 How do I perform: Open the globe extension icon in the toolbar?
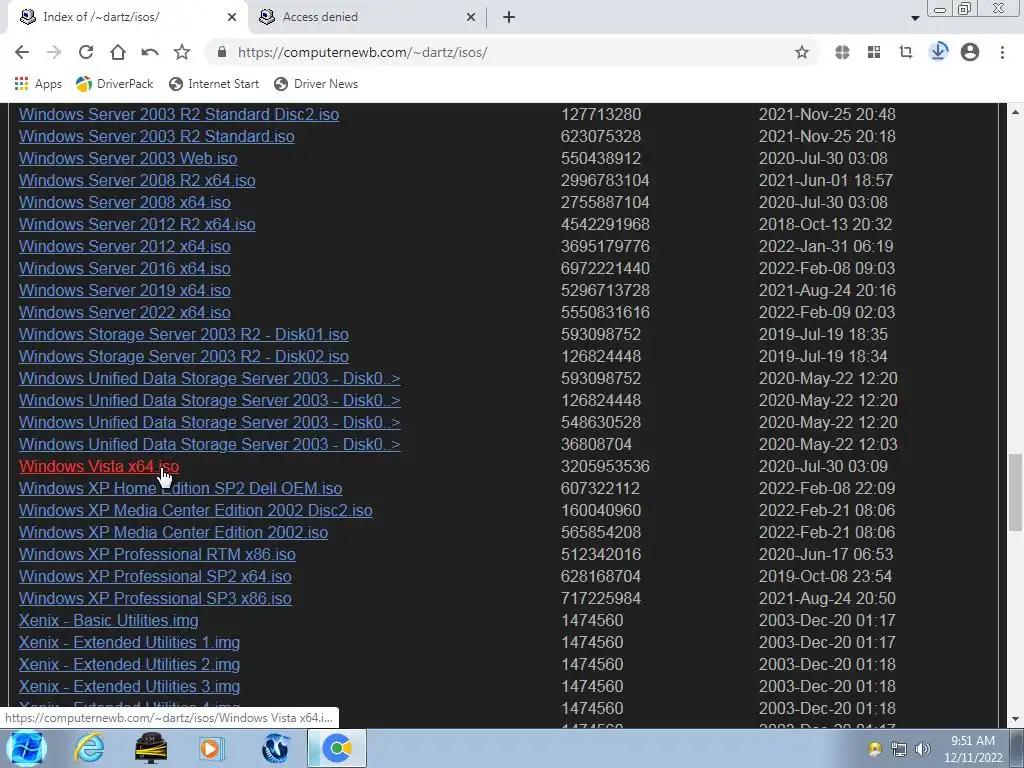click(x=842, y=52)
